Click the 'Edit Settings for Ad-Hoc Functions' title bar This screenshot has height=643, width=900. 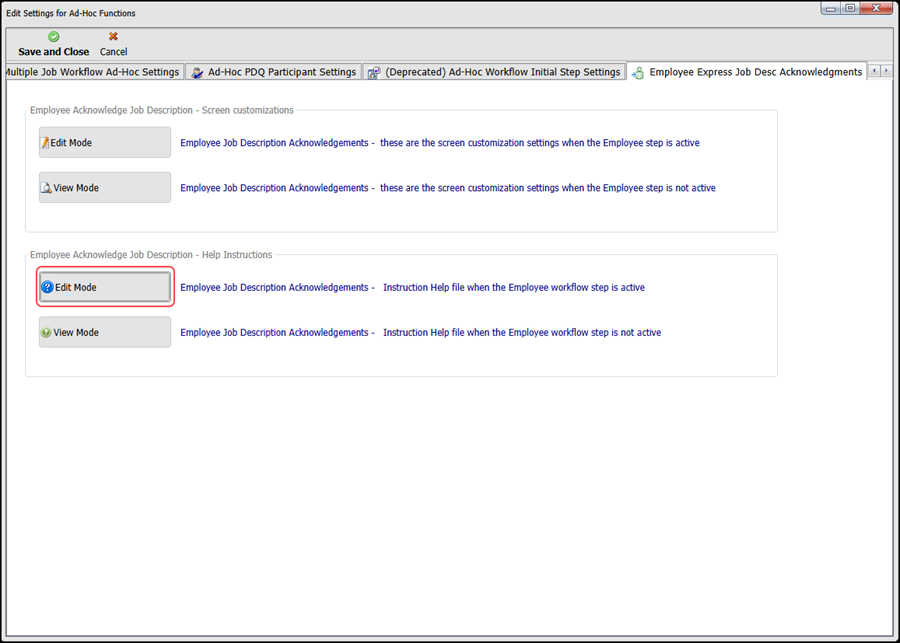pyautogui.click(x=300, y=13)
